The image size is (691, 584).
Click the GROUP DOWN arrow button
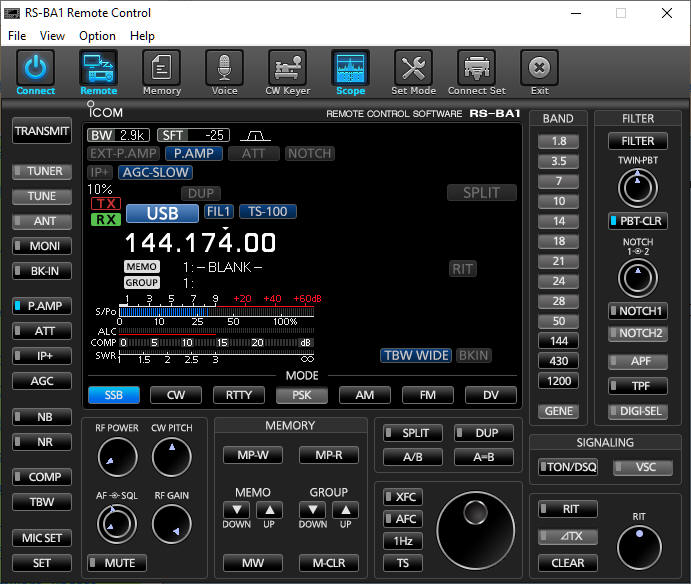click(313, 510)
